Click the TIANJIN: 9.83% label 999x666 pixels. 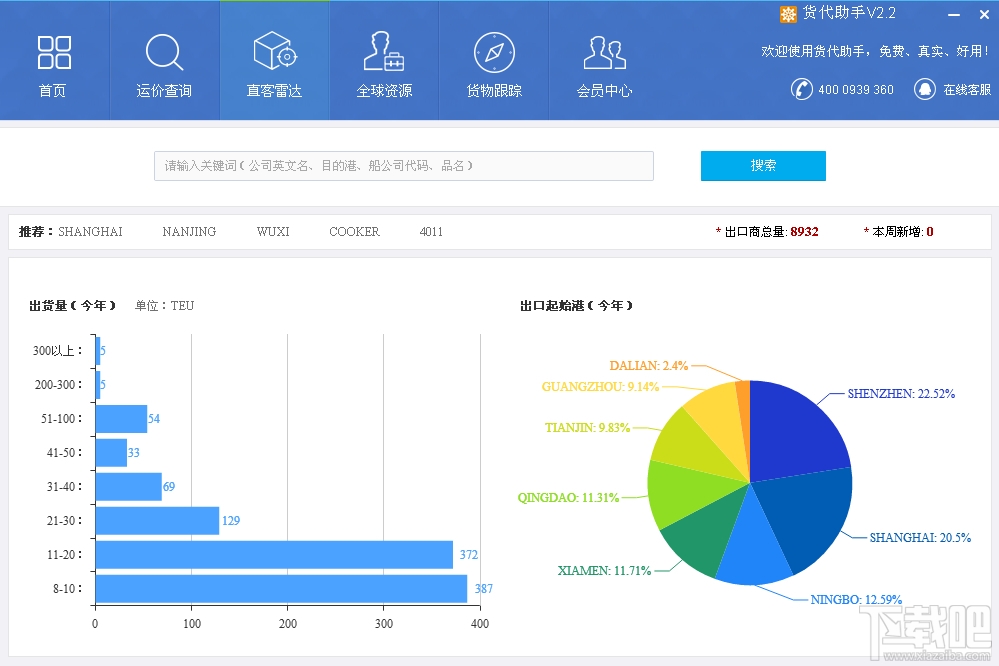click(x=587, y=428)
